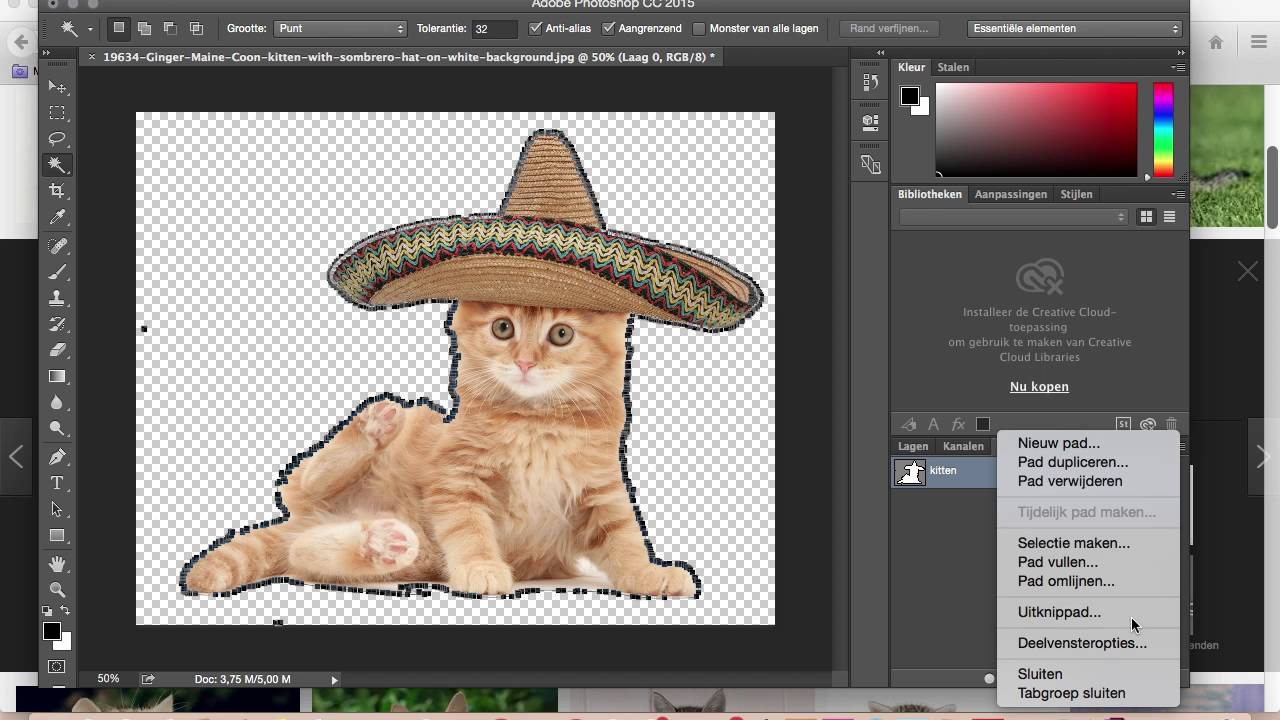Image resolution: width=1280 pixels, height=720 pixels.
Task: Show libraries as grid view
Action: pyautogui.click(x=1146, y=217)
